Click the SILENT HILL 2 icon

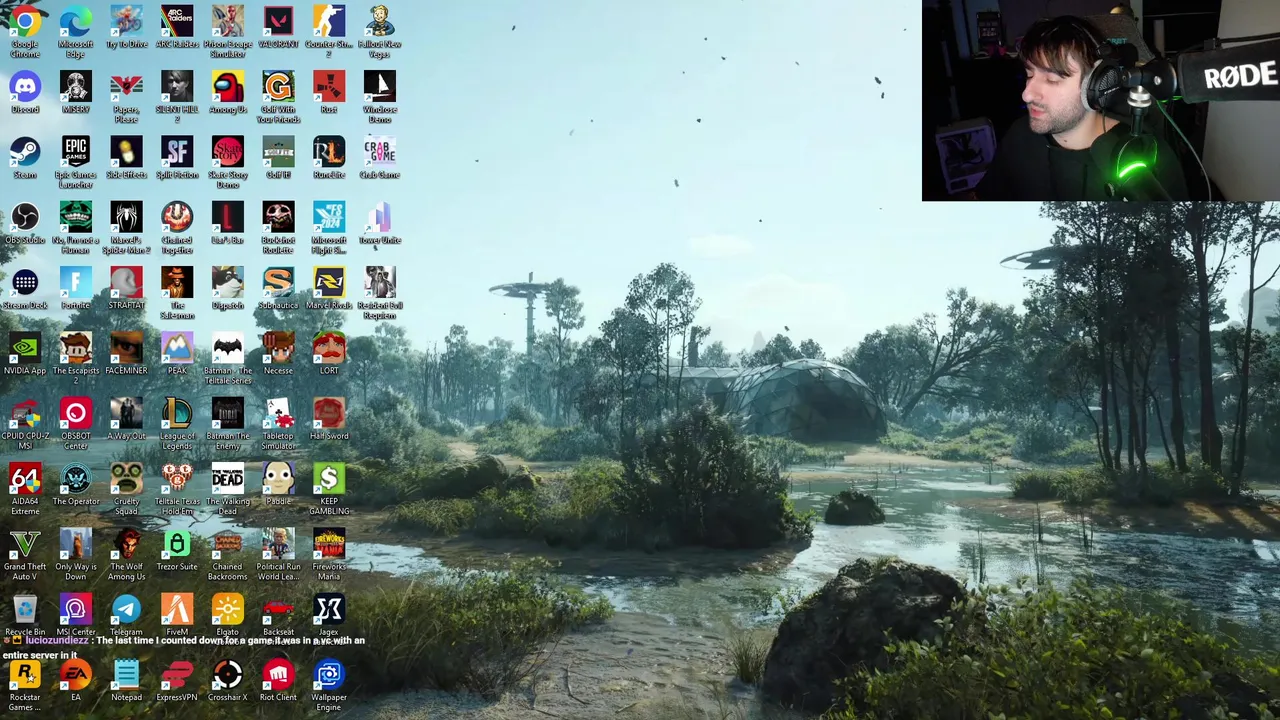[177, 87]
